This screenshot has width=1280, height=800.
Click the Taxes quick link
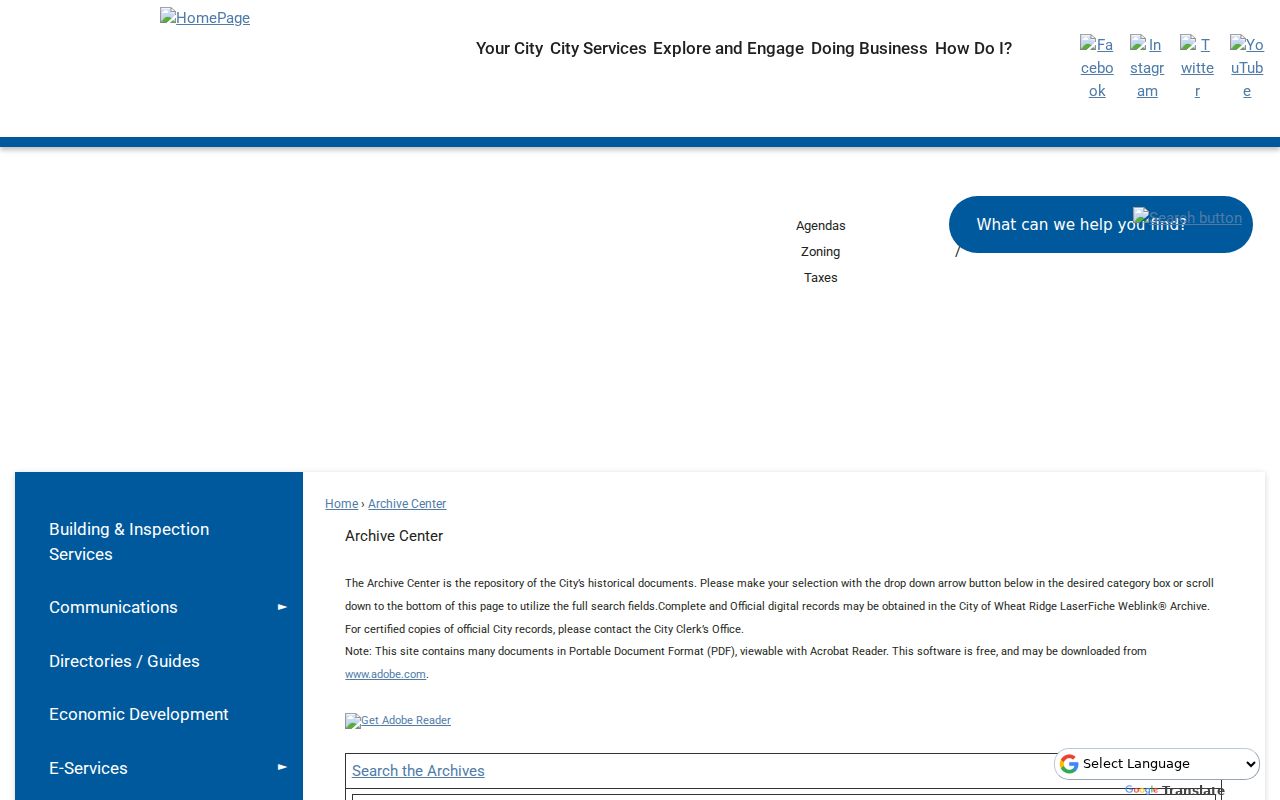coord(821,278)
